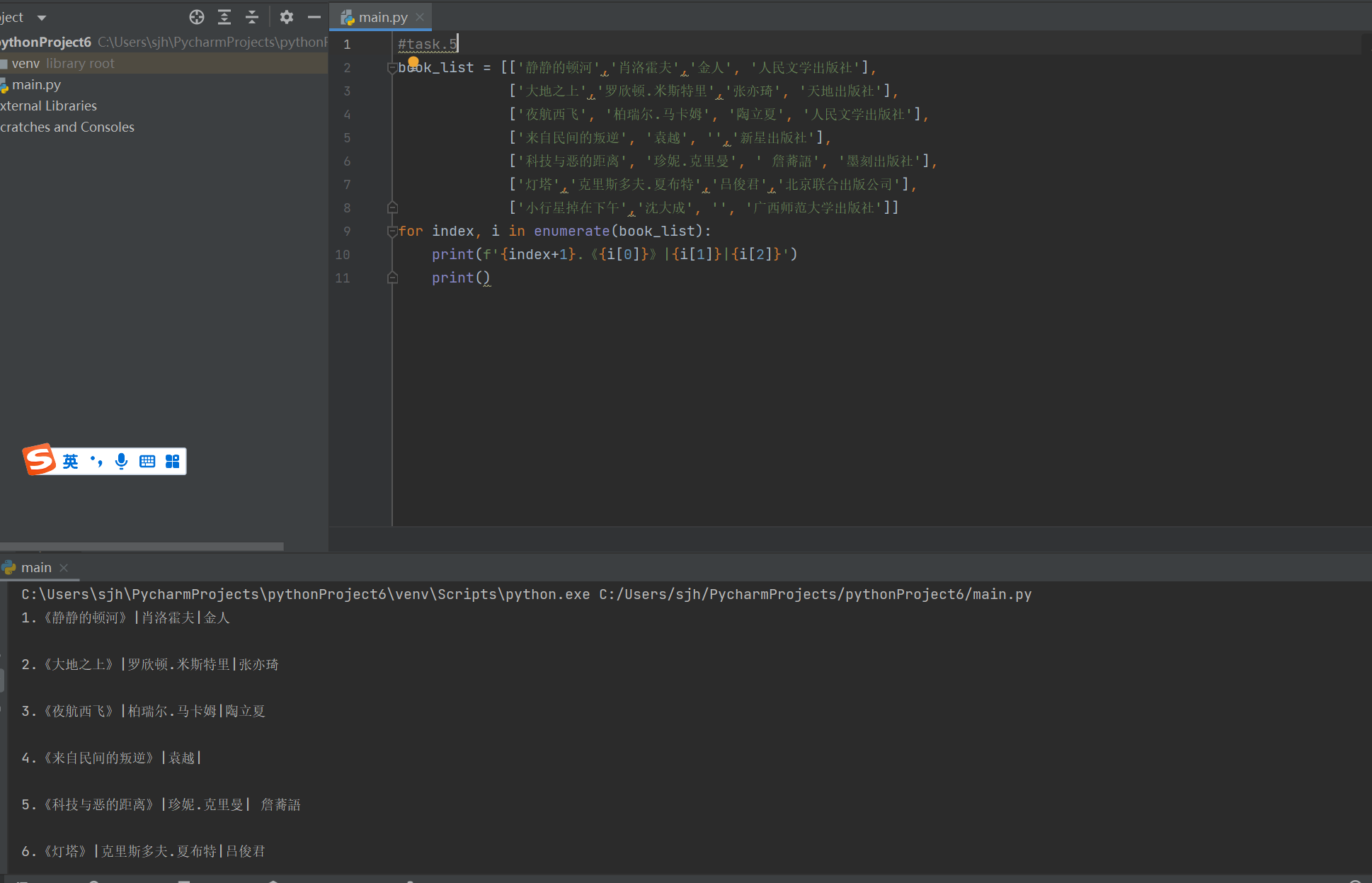Click the Sogou voice input microphone icon
This screenshot has height=883, width=1372.
point(122,462)
